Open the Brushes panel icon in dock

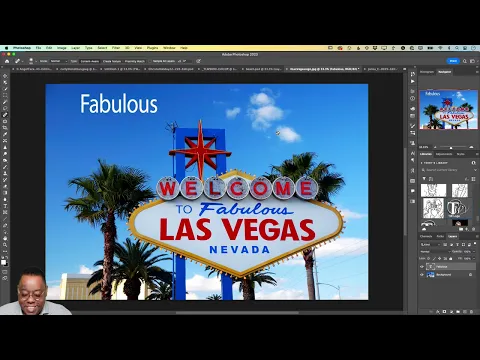pyautogui.click(x=412, y=126)
